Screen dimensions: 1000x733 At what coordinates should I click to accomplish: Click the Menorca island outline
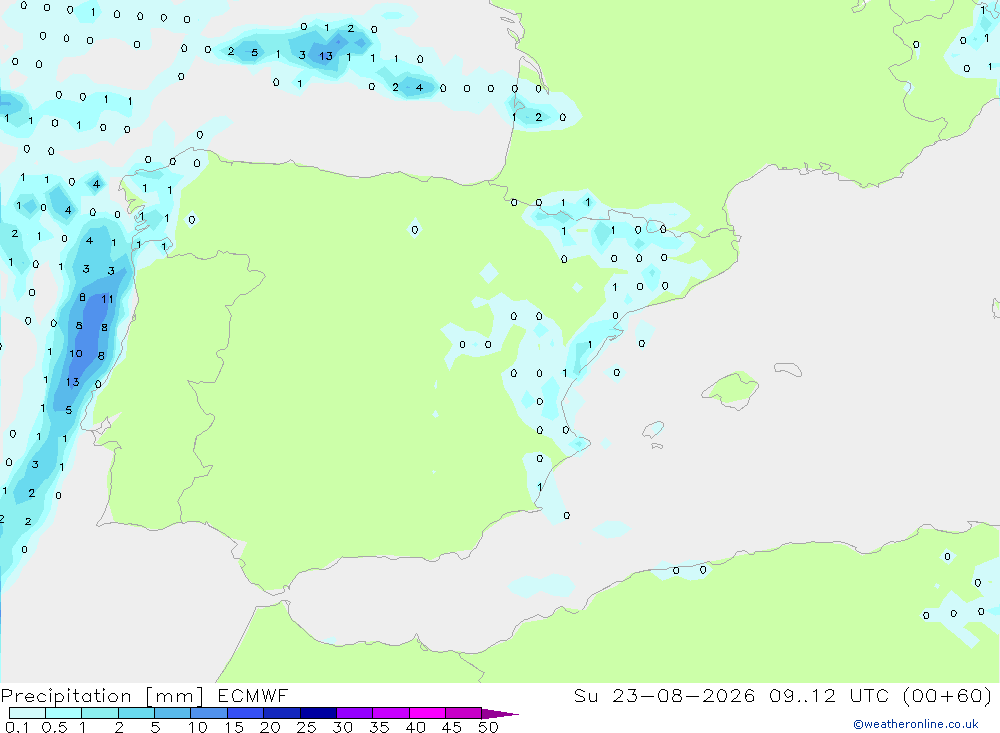[x=788, y=369]
